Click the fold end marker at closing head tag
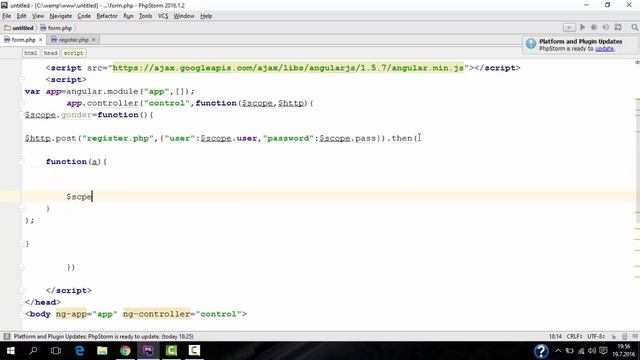This screenshot has height=360, width=640. [x=22, y=302]
